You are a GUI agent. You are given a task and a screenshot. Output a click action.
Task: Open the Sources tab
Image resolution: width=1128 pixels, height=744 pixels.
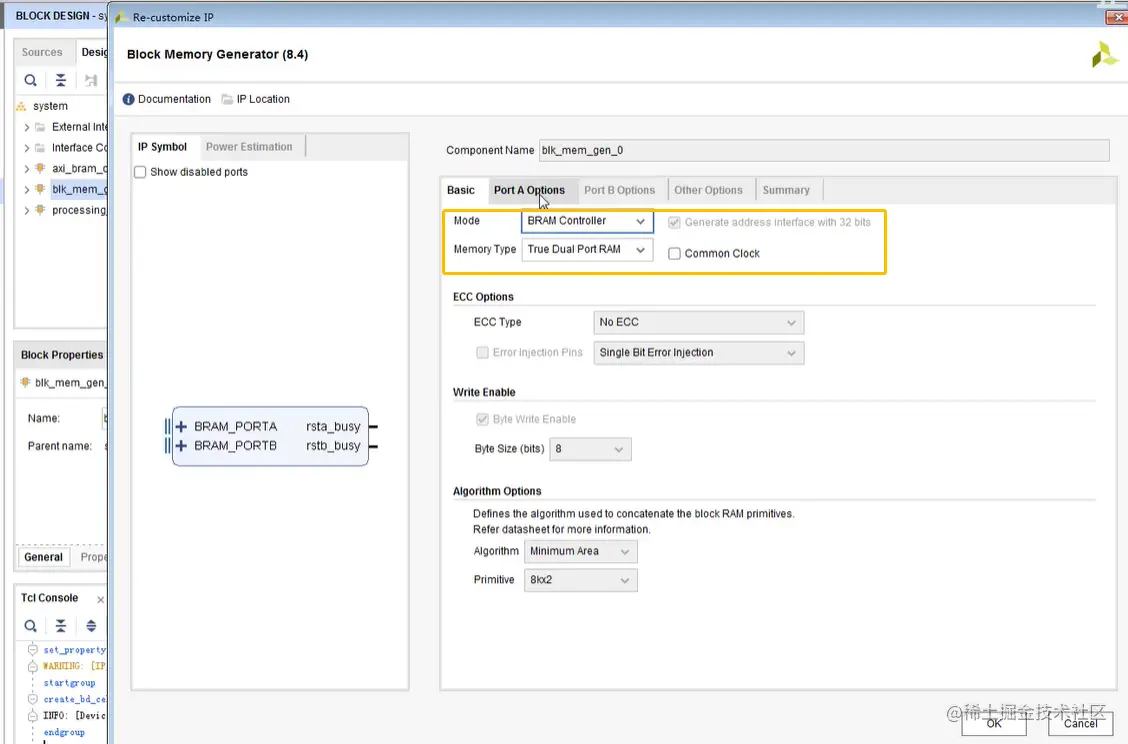pyautogui.click(x=42, y=52)
